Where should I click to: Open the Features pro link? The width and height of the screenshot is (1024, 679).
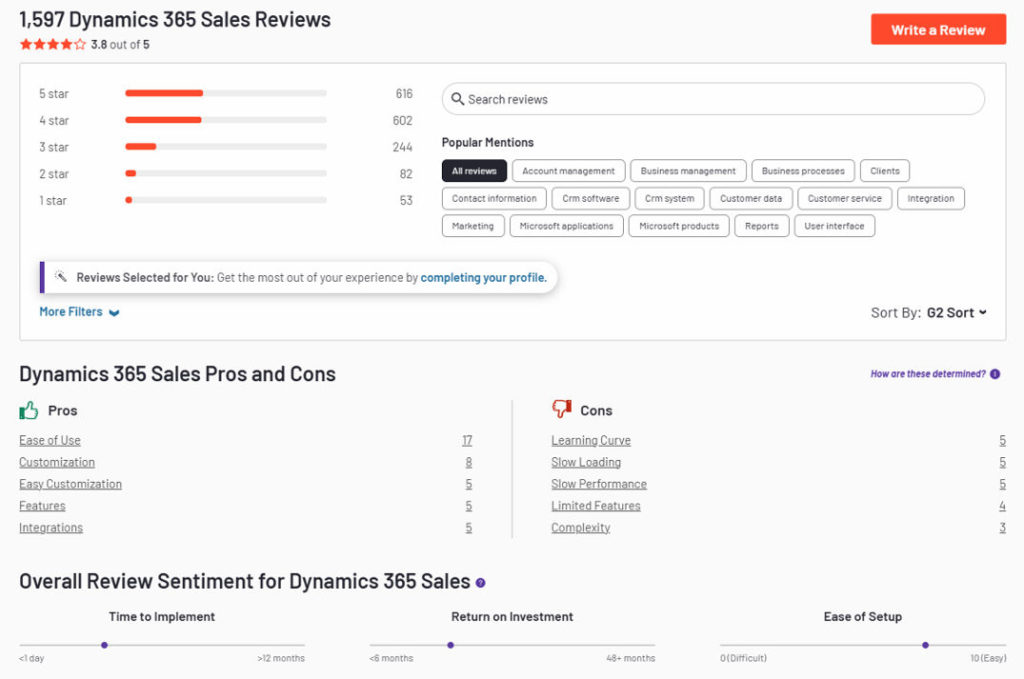tap(42, 506)
